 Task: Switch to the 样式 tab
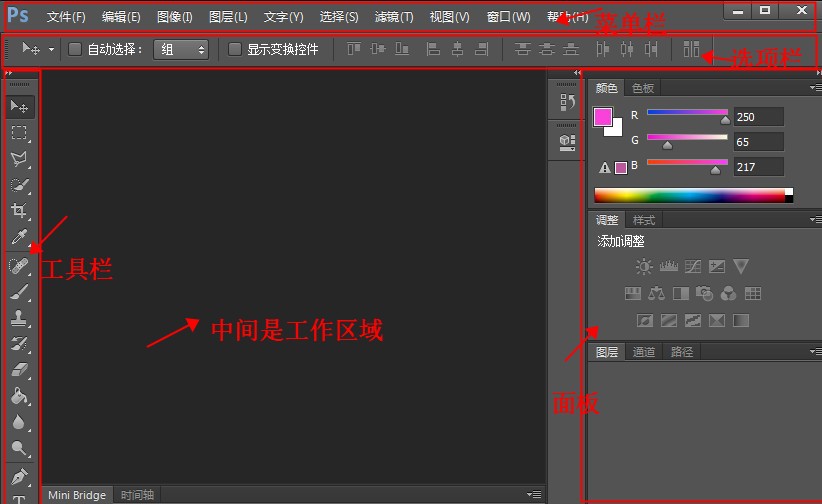(x=644, y=220)
